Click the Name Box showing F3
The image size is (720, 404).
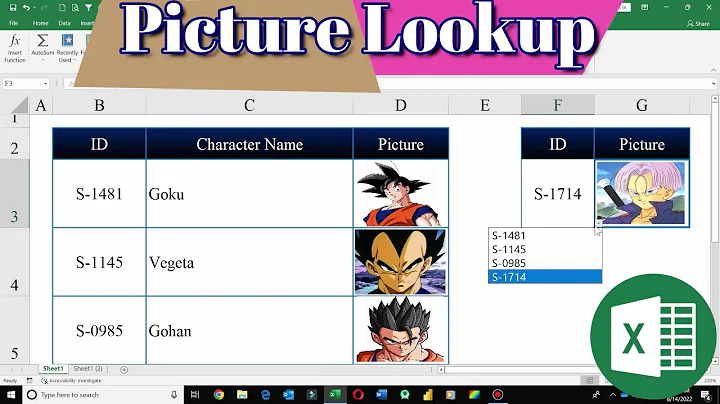pyautogui.click(x=22, y=84)
